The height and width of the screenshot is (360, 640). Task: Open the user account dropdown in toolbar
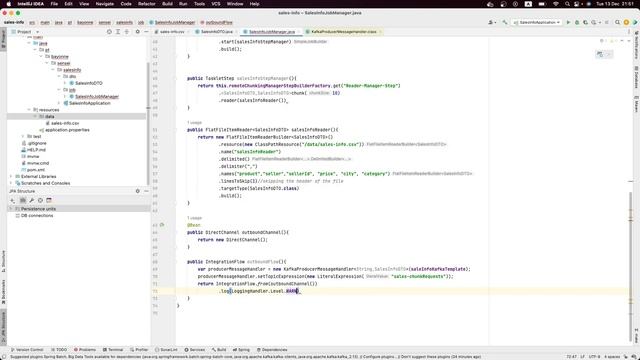(492, 22)
